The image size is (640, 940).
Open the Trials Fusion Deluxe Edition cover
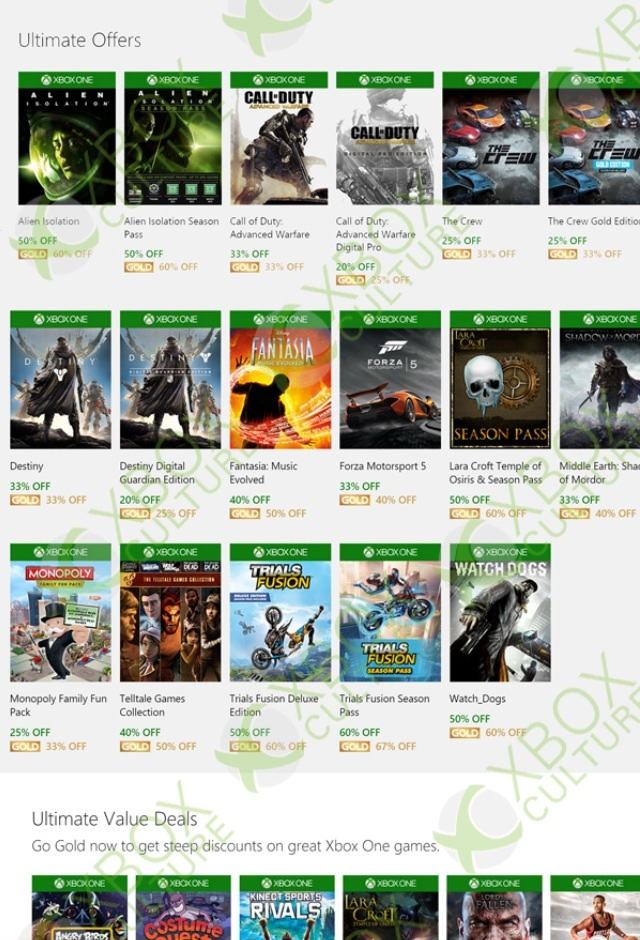pyautogui.click(x=280, y=613)
